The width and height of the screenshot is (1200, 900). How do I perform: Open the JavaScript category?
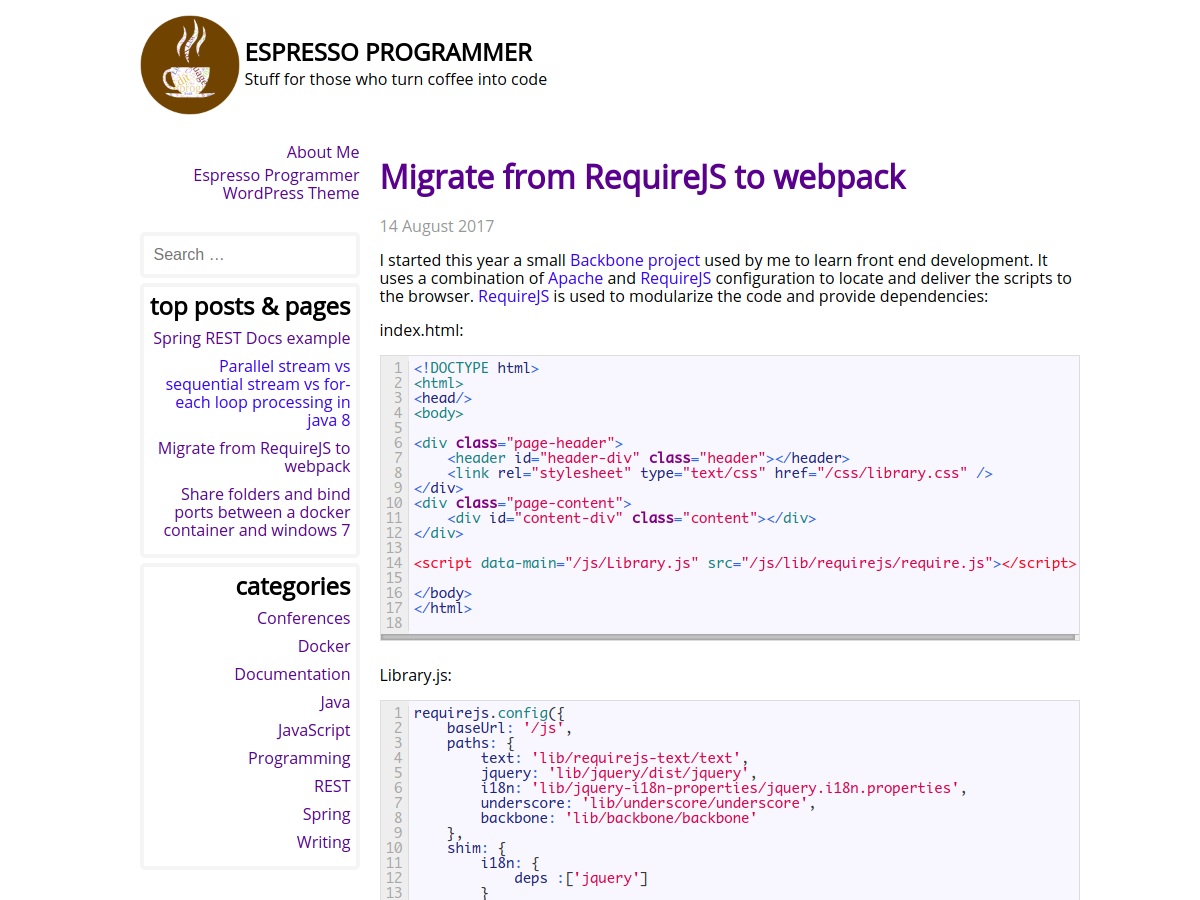[x=313, y=730]
